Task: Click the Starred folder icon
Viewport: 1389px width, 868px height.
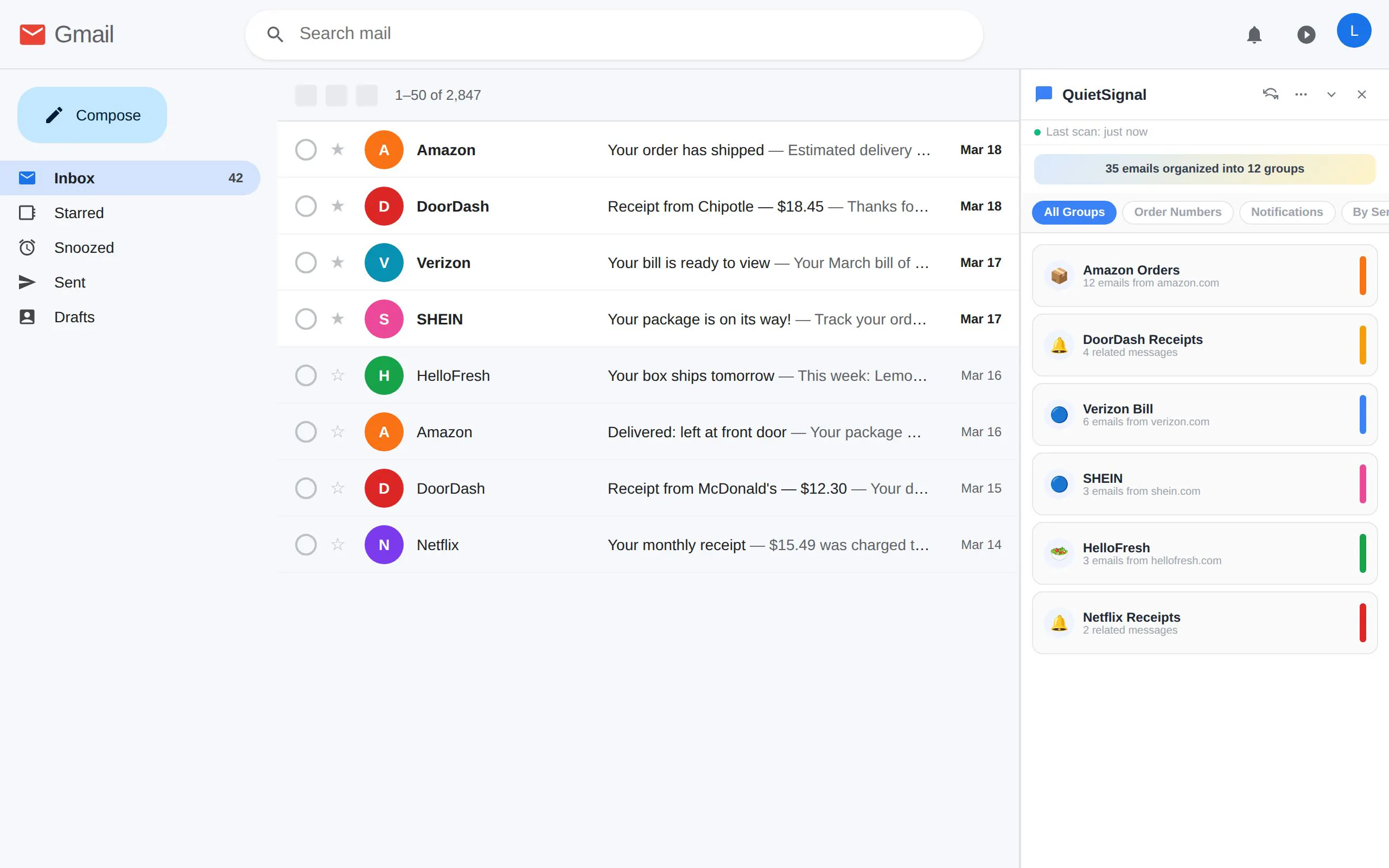Action: point(27,213)
